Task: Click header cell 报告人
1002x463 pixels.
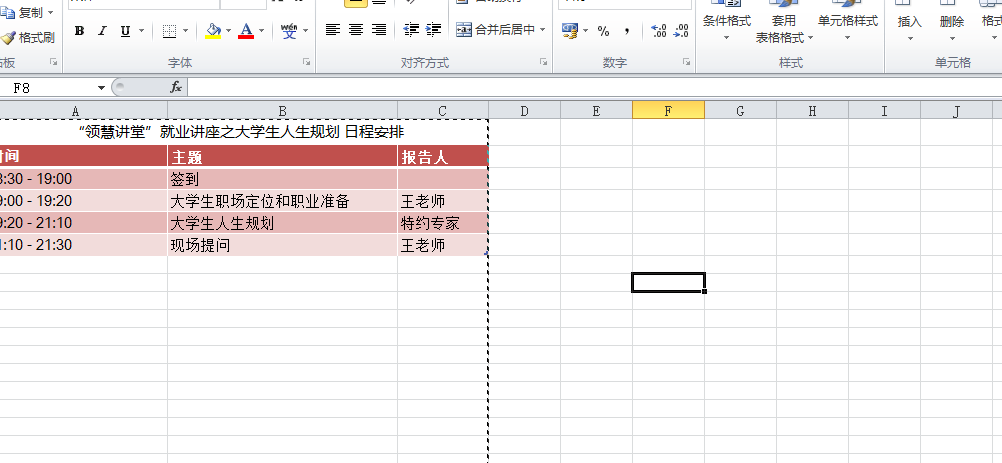Action: click(443, 157)
